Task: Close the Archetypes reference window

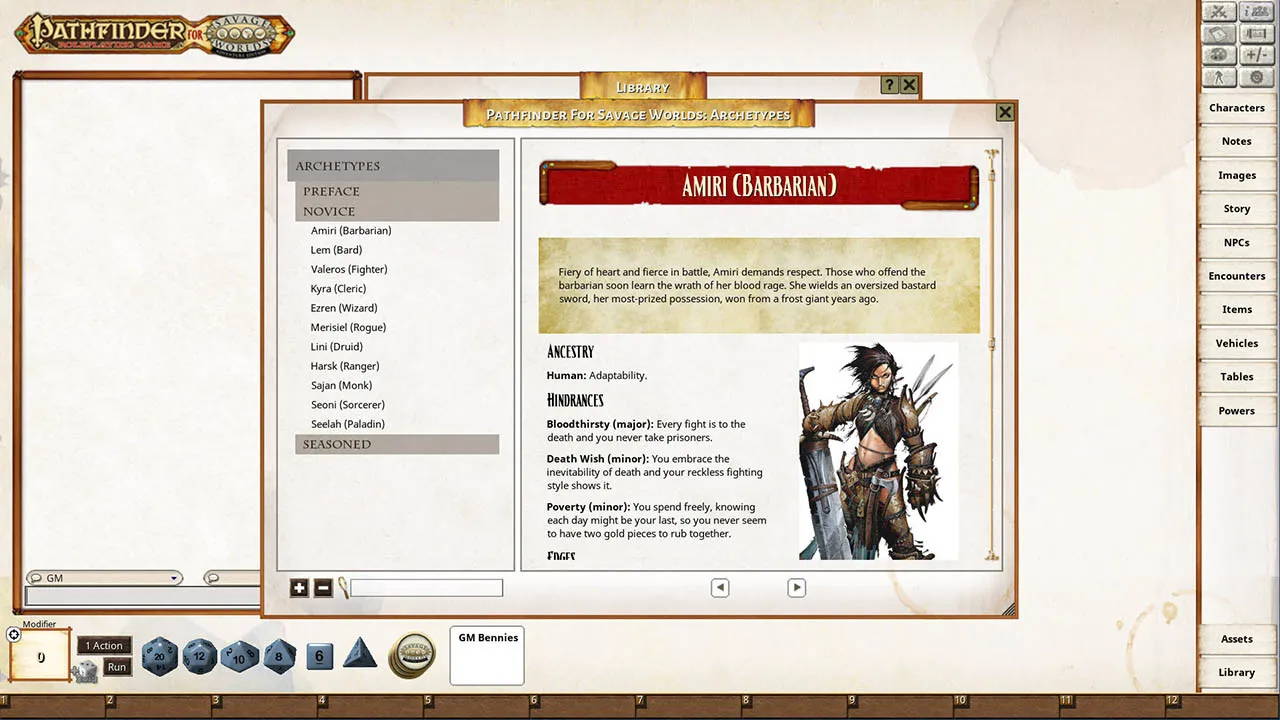Action: tap(1005, 113)
